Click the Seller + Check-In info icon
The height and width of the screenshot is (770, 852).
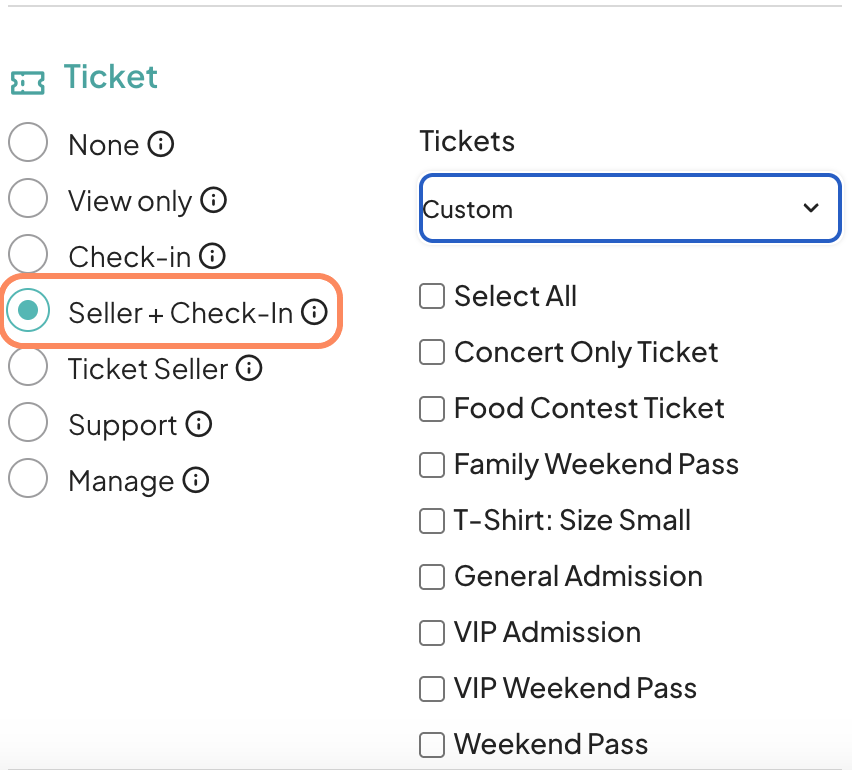(315, 313)
